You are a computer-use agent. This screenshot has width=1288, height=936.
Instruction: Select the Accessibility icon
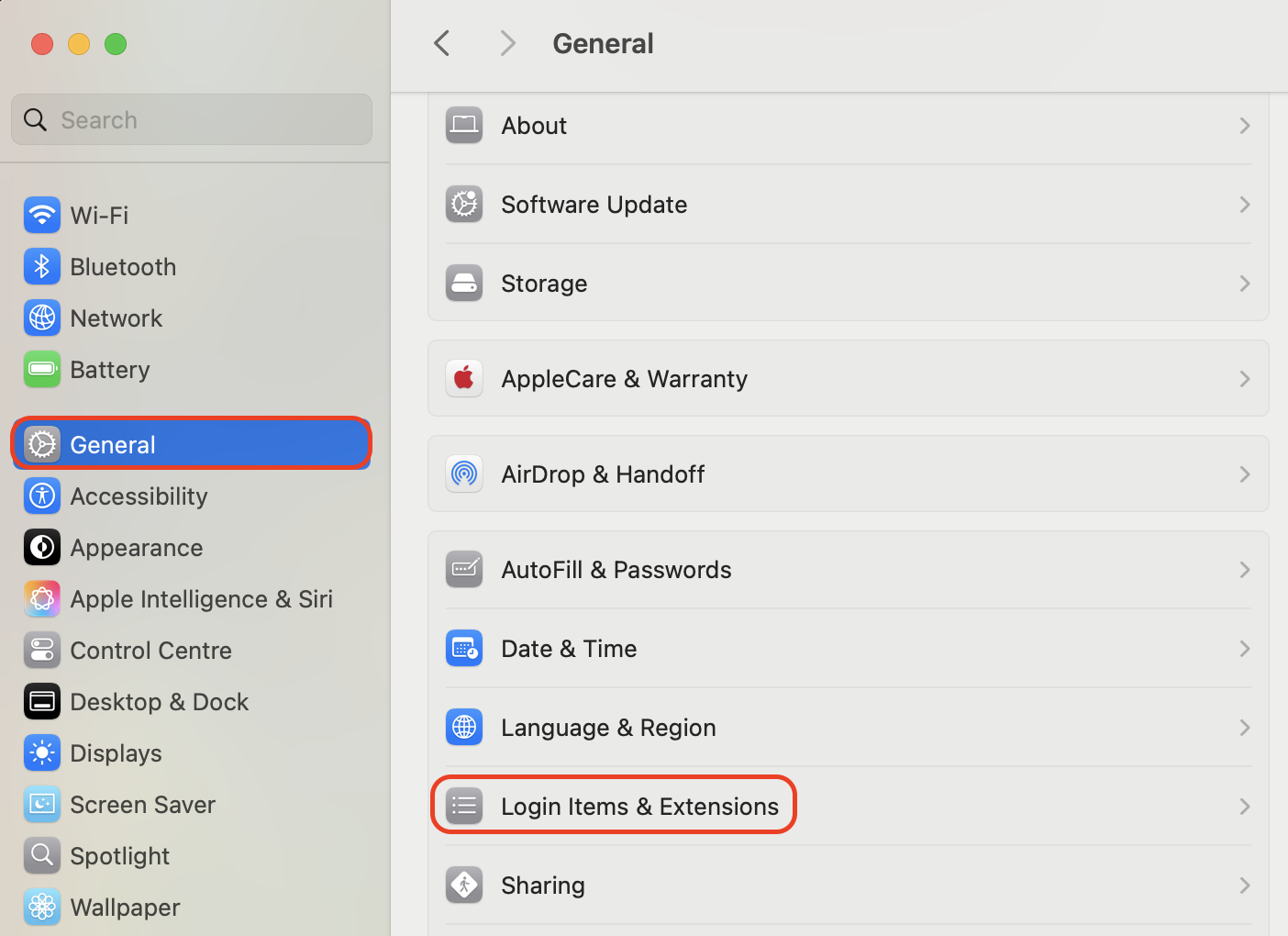[x=42, y=496]
